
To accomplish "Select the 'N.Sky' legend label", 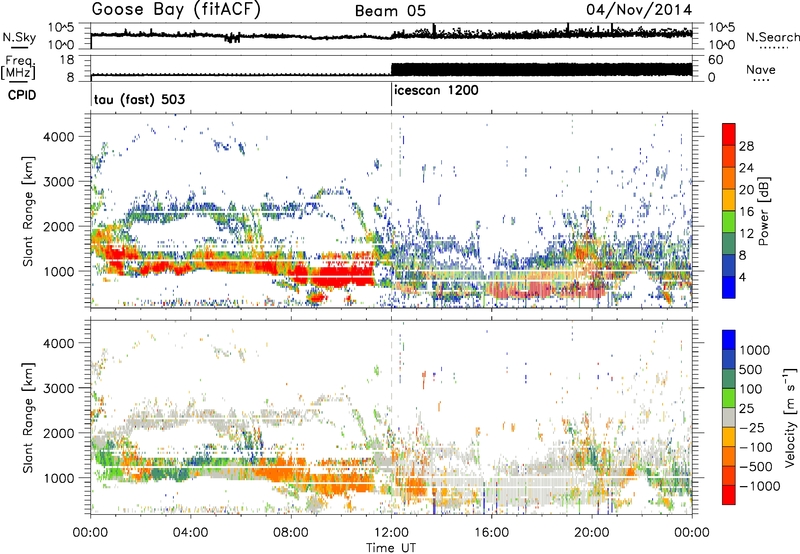I will click(19, 37).
